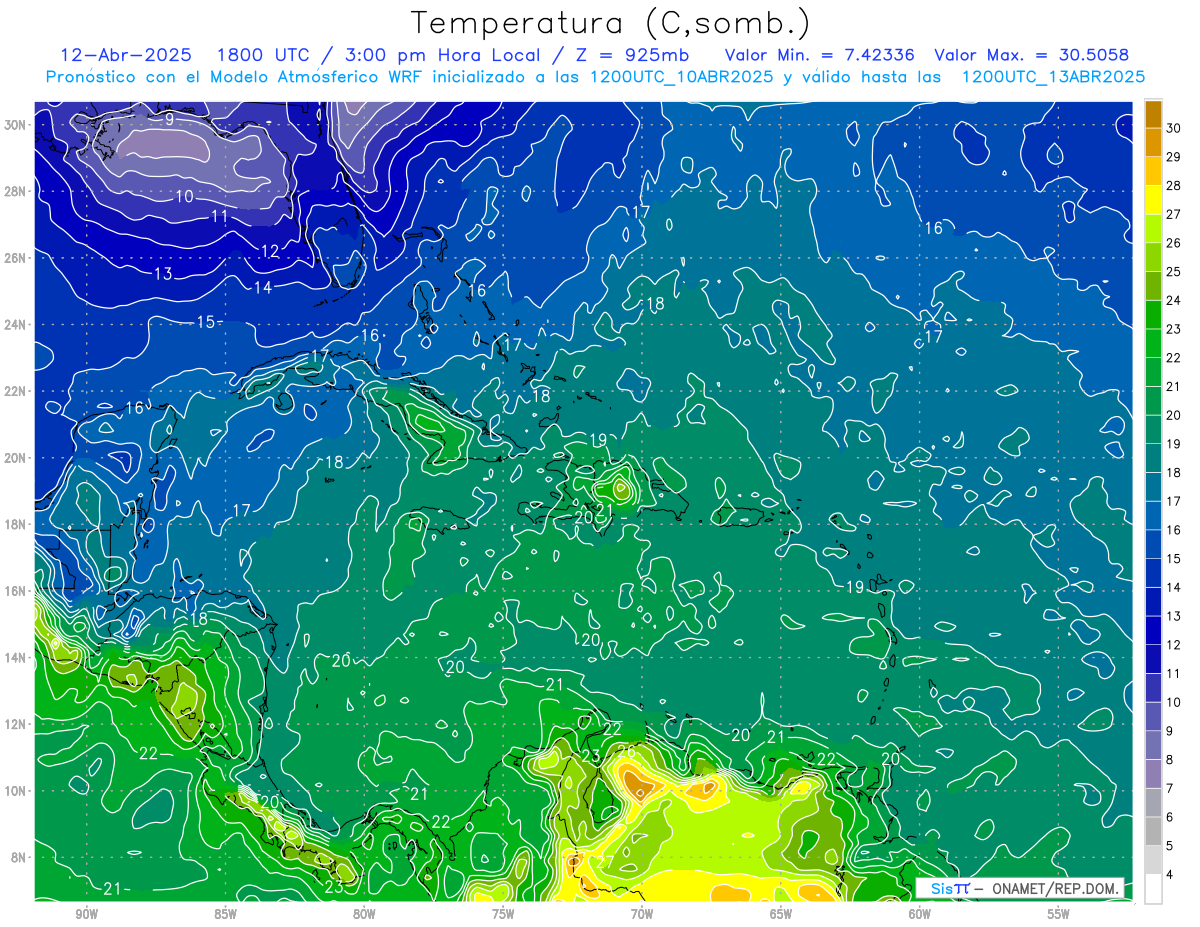Viewport: 1200px width, 927px height.
Task: Click the color scale tick value "4"
Action: coord(1171,873)
